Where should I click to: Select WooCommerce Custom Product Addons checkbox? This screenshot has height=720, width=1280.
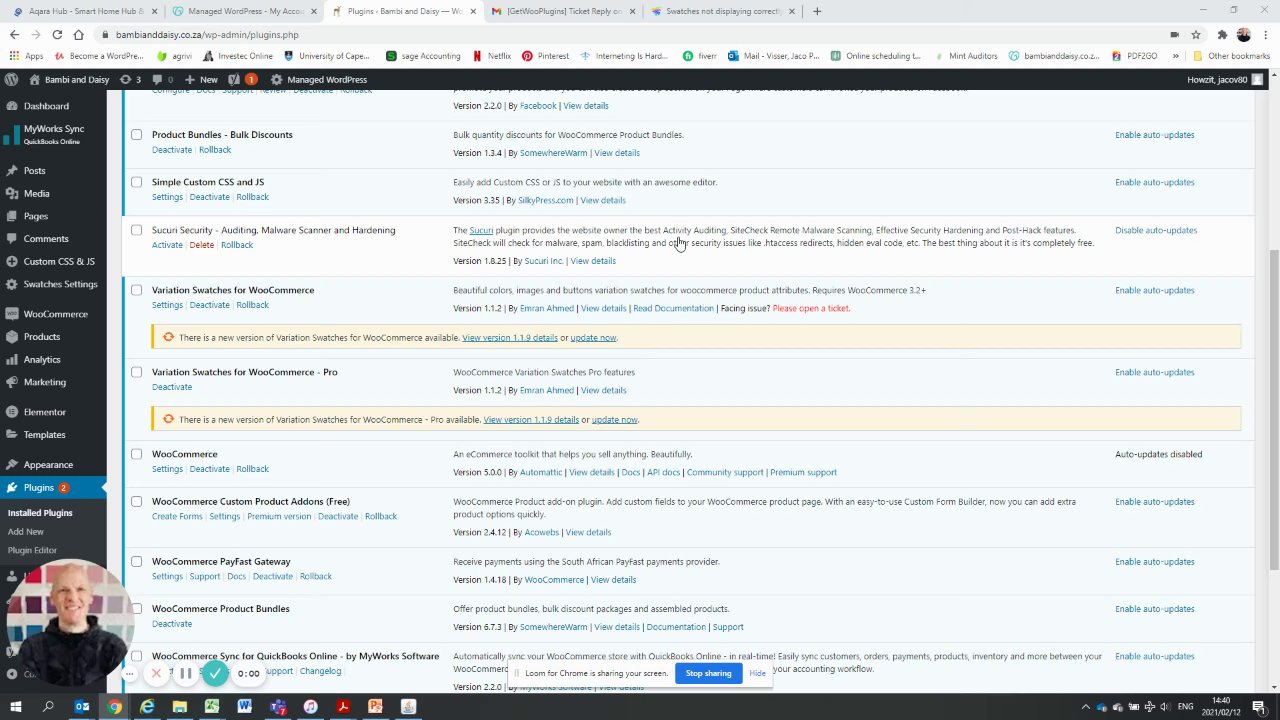pyautogui.click(x=137, y=502)
